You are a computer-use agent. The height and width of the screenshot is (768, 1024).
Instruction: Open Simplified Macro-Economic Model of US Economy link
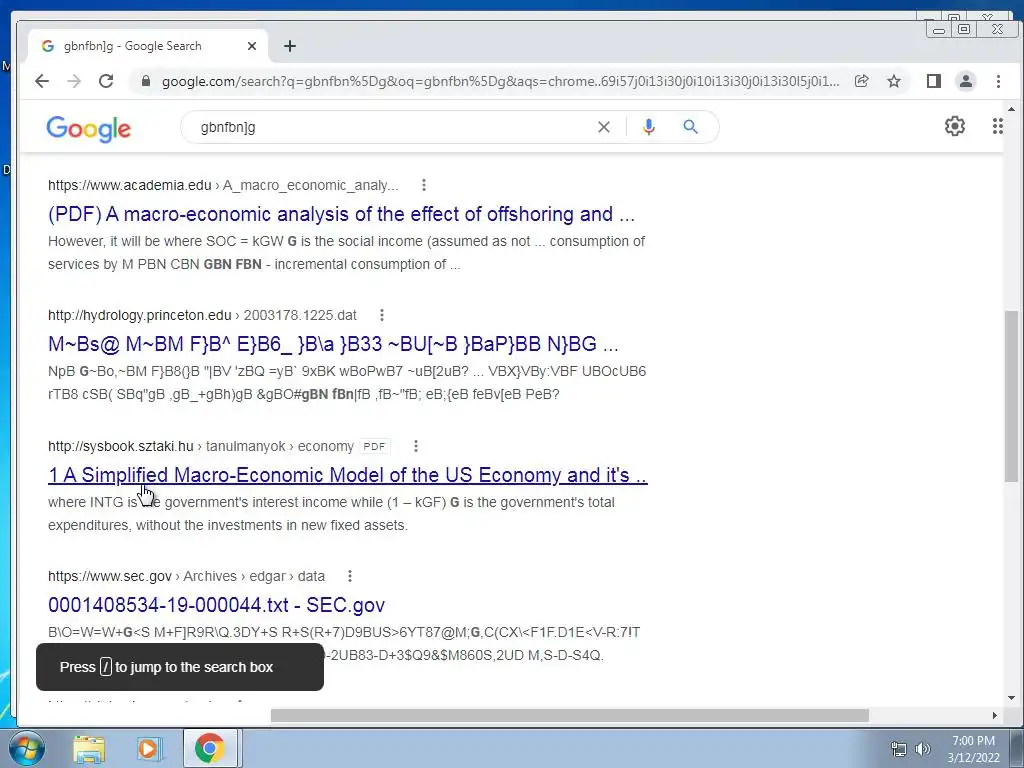(347, 475)
